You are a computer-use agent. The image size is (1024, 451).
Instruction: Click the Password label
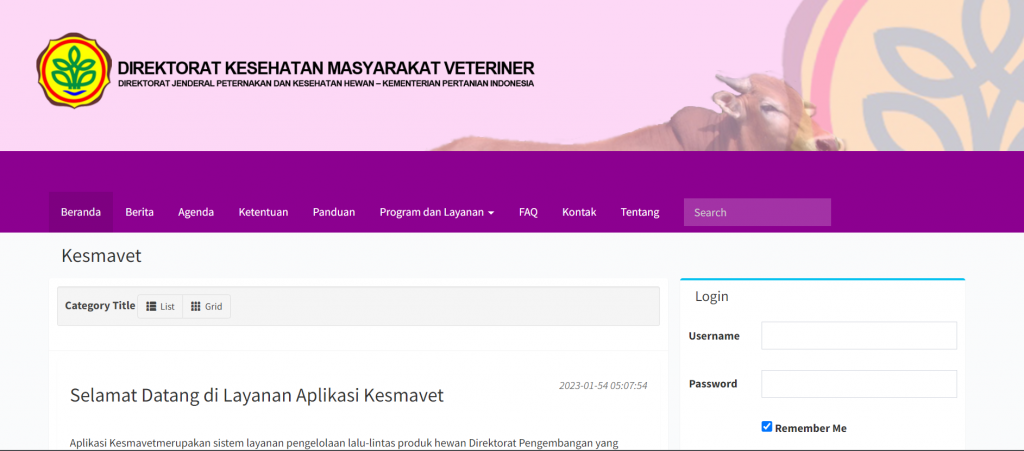713,384
